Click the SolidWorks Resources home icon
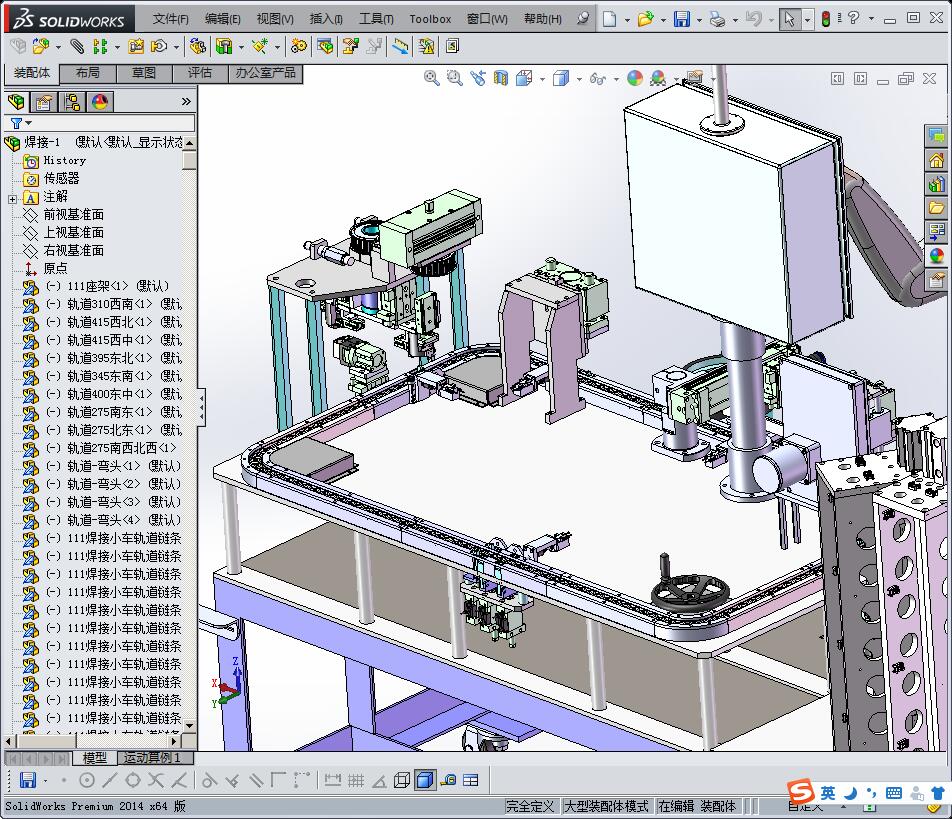 (x=936, y=160)
